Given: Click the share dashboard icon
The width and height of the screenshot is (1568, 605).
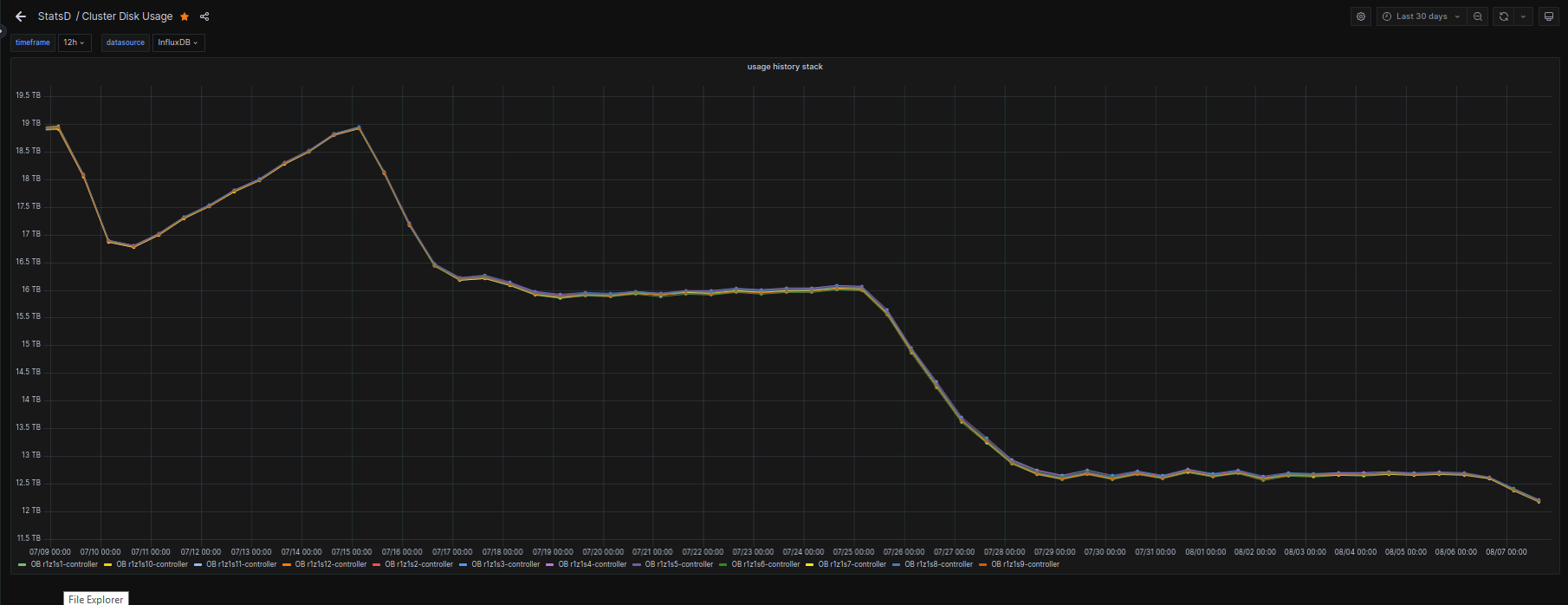Looking at the screenshot, I should (x=204, y=16).
